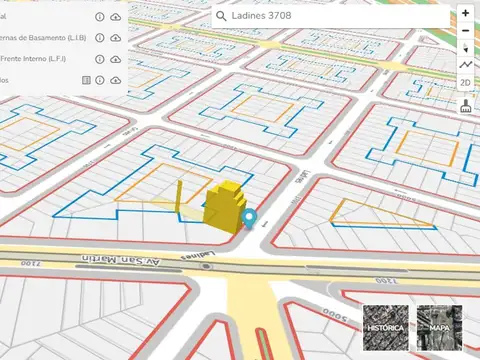
Task: Activate the line measurement tool
Action: click(x=465, y=65)
